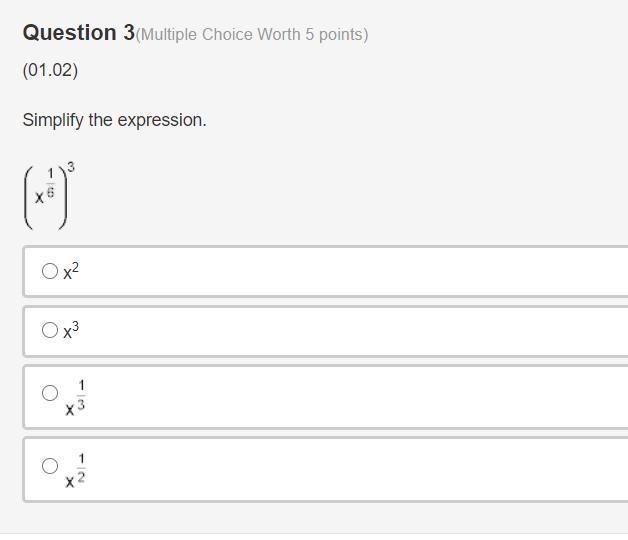
Task: Click the x³ answer label text
Action: click(71, 331)
